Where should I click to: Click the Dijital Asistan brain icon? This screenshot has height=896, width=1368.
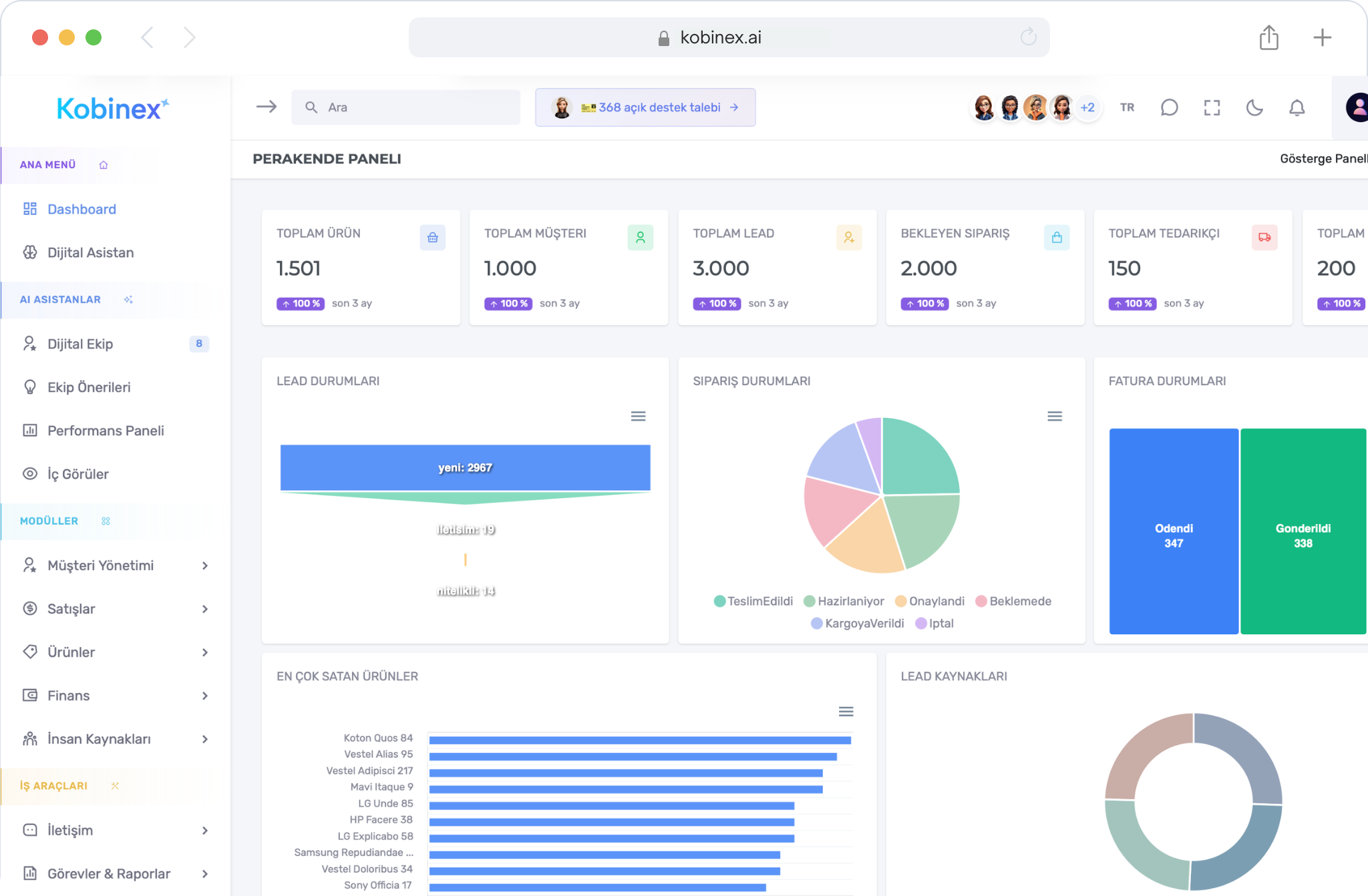pyautogui.click(x=30, y=252)
